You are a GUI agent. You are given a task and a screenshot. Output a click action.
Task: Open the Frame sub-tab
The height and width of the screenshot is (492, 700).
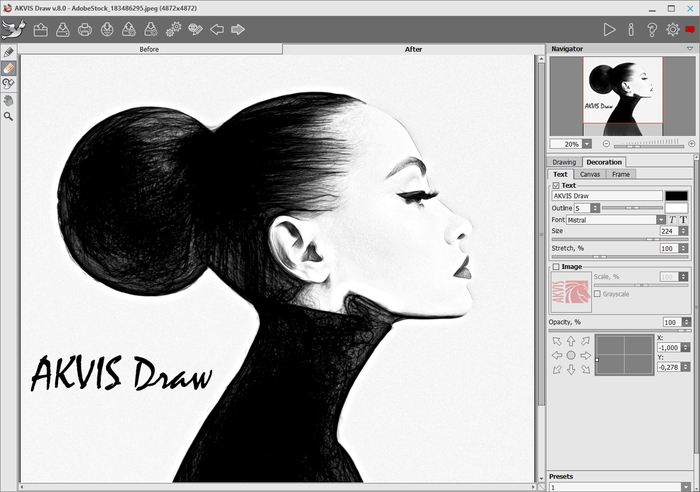[621, 174]
